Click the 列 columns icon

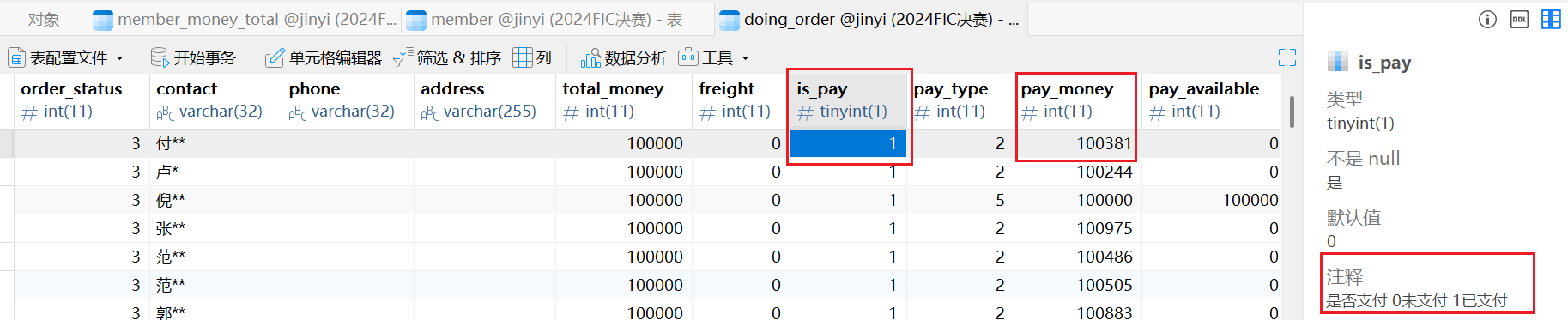532,57
